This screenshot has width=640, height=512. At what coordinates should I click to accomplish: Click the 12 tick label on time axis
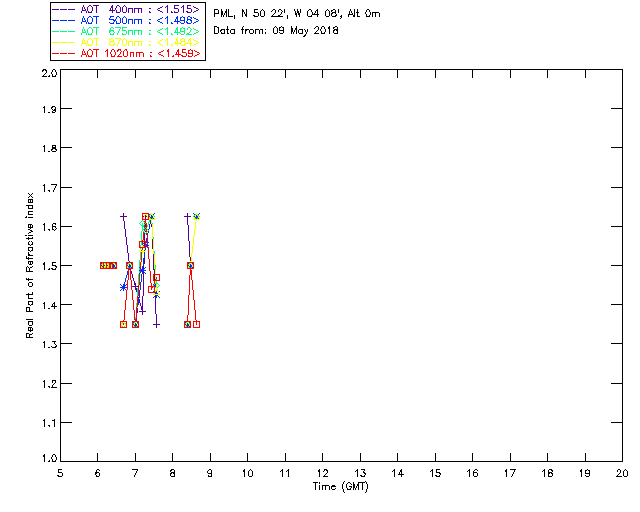click(x=322, y=473)
